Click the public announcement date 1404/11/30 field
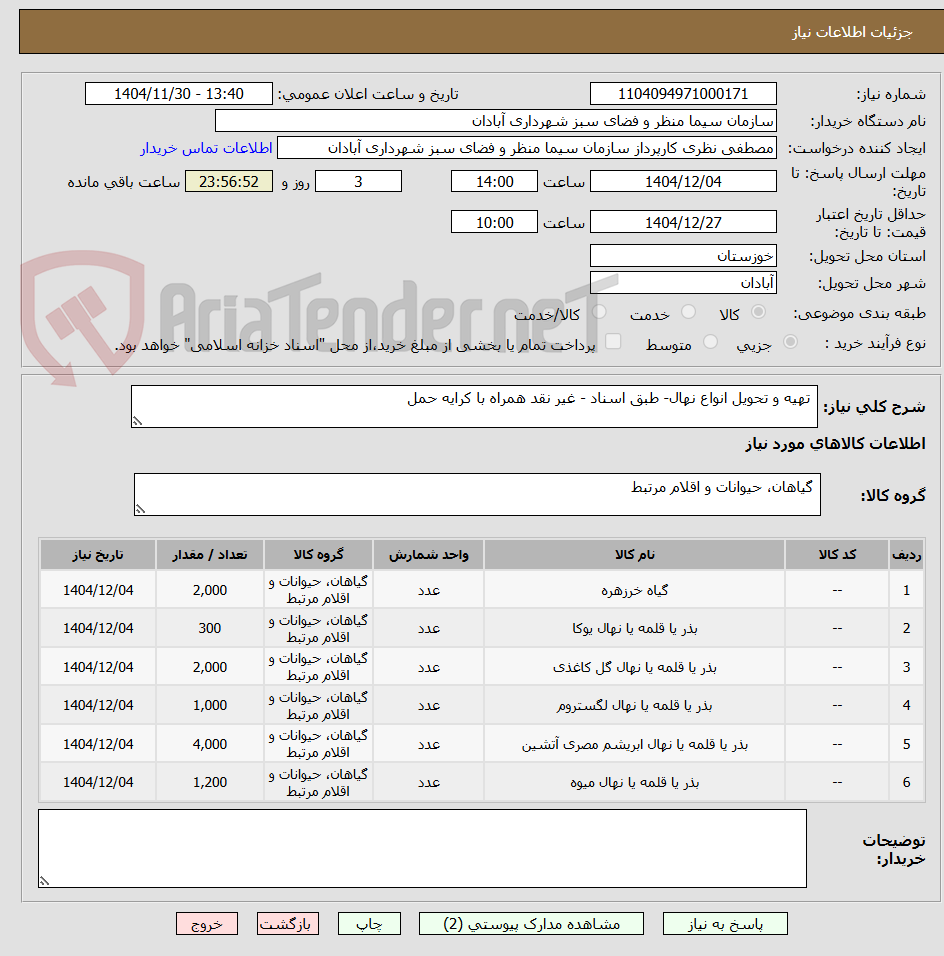 (x=179, y=94)
